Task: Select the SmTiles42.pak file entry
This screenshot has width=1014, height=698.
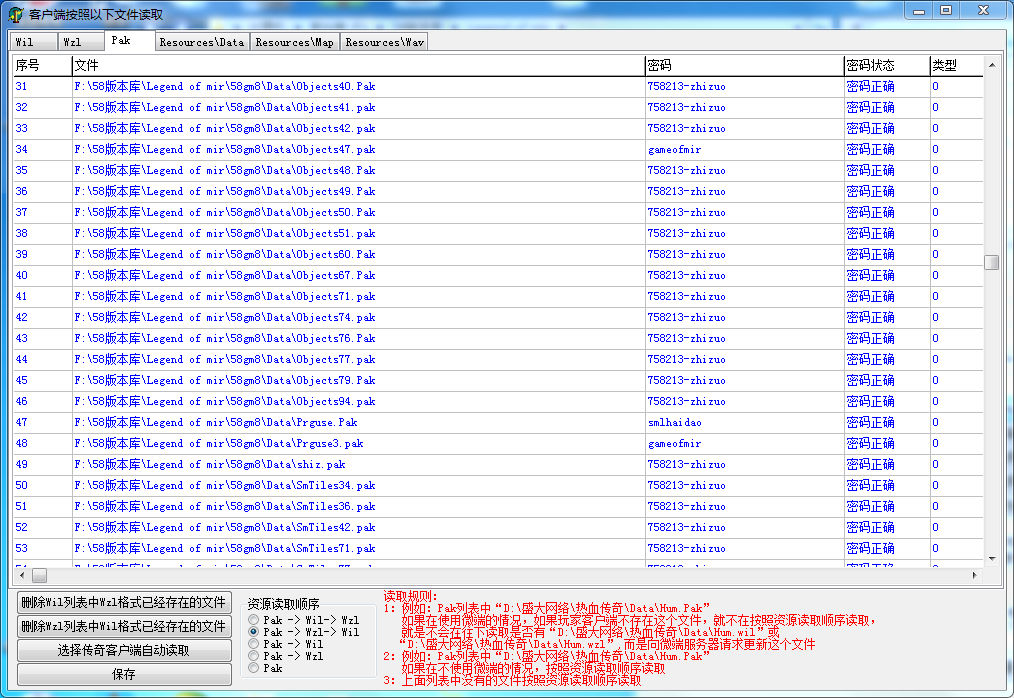Action: coord(498,528)
